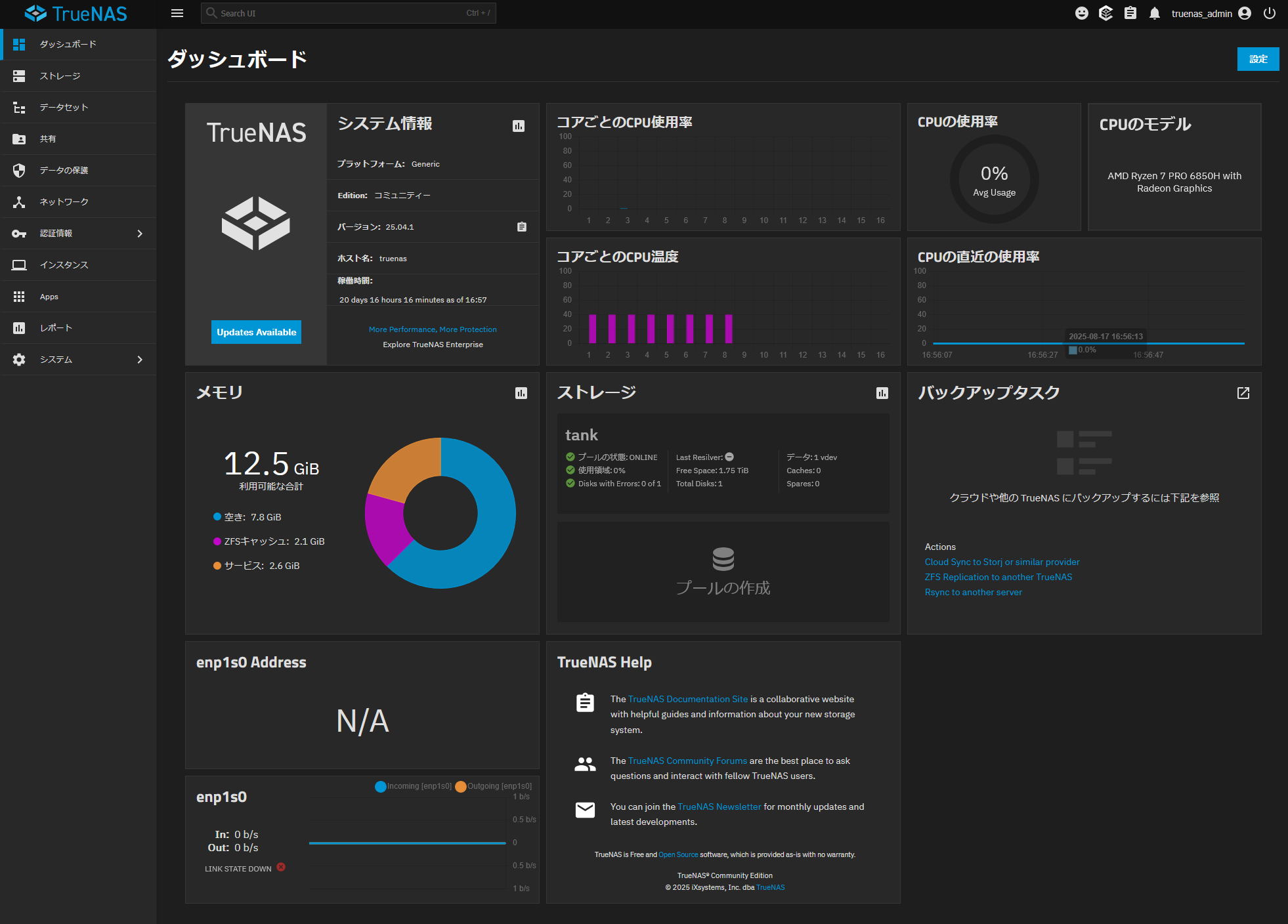Screen dimensions: 1288x924
Task: Open the jobs clipboard icon in the top bar
Action: 1130,13
